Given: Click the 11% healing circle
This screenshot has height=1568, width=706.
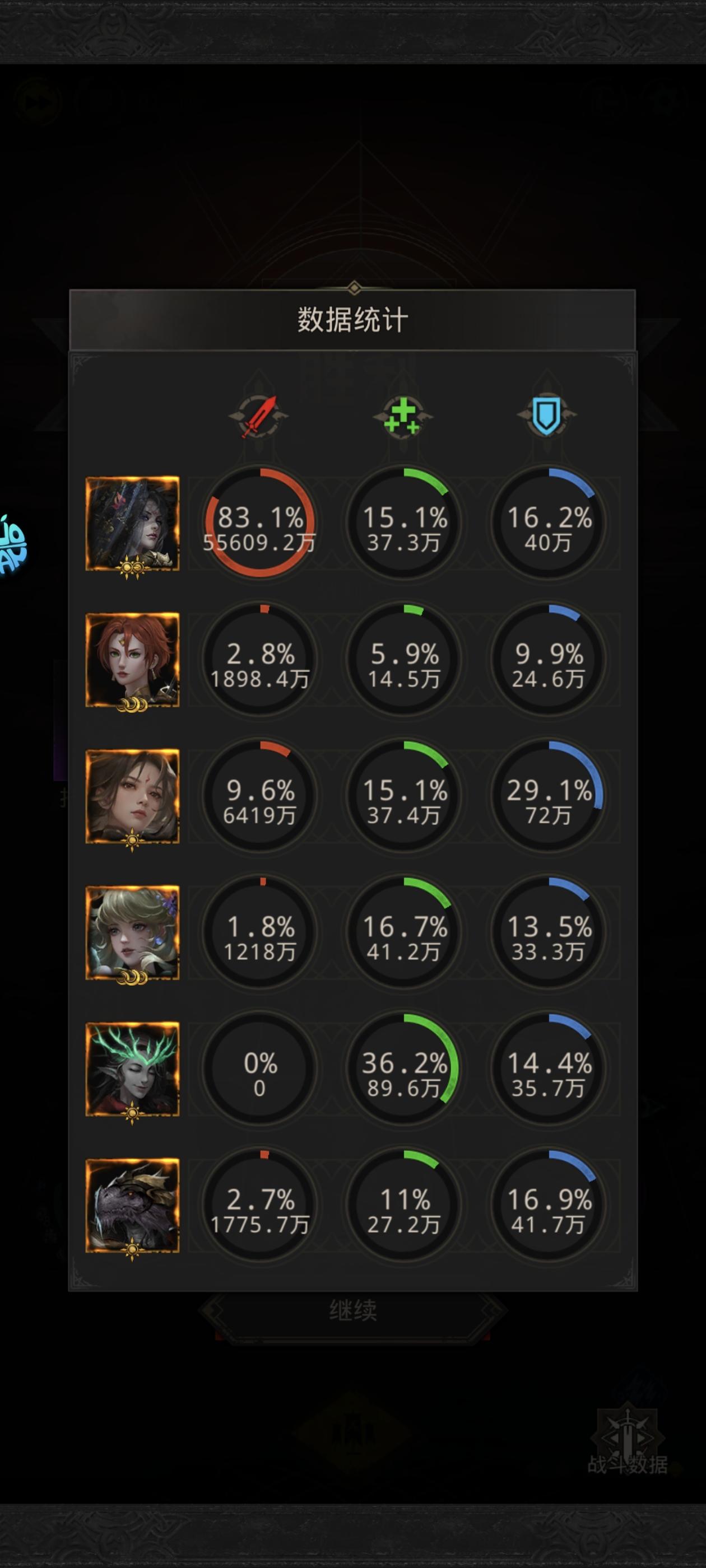Looking at the screenshot, I should [403, 1205].
